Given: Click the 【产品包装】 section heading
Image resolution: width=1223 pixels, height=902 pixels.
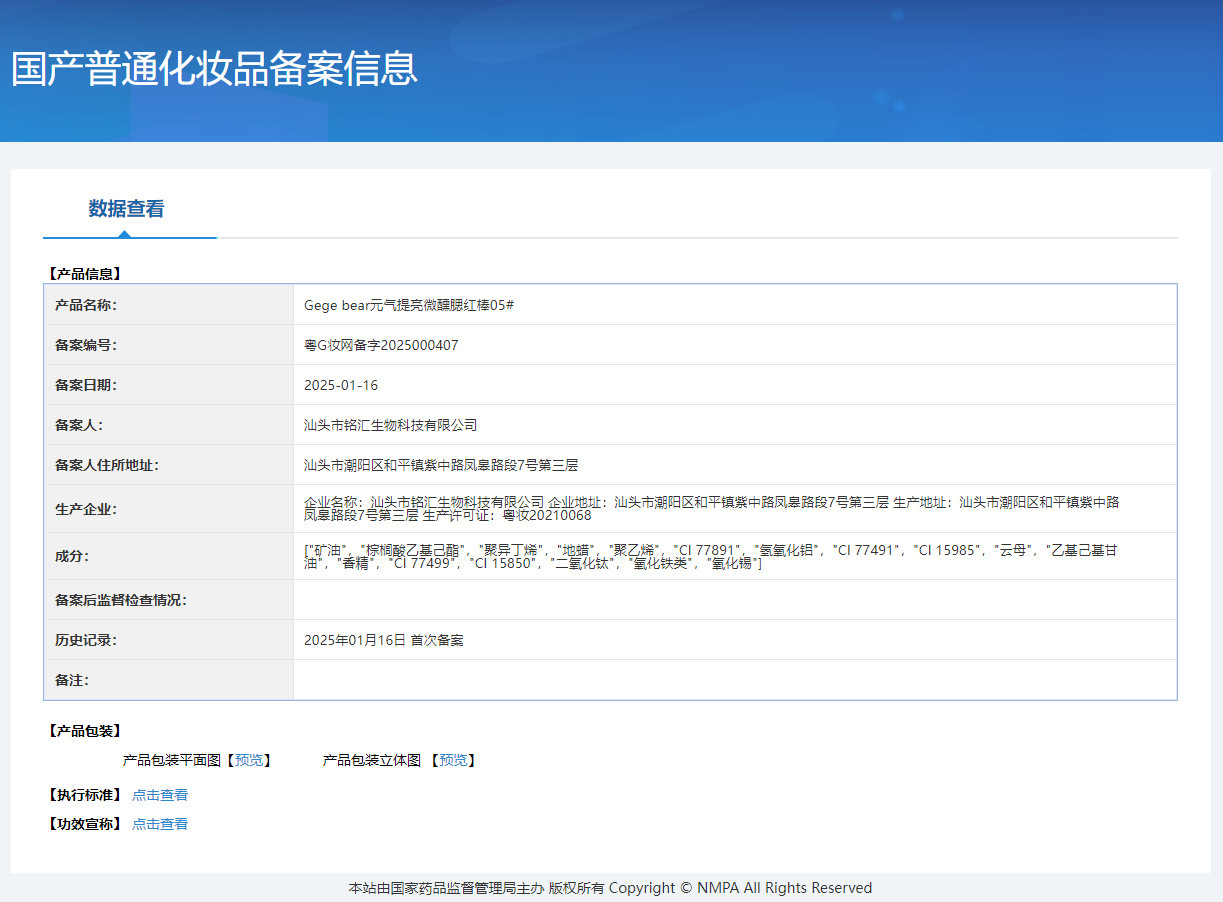Looking at the screenshot, I should pos(83,731).
